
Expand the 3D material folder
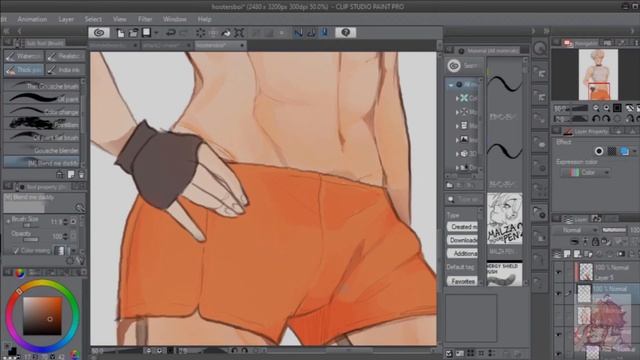pyautogui.click(x=457, y=154)
